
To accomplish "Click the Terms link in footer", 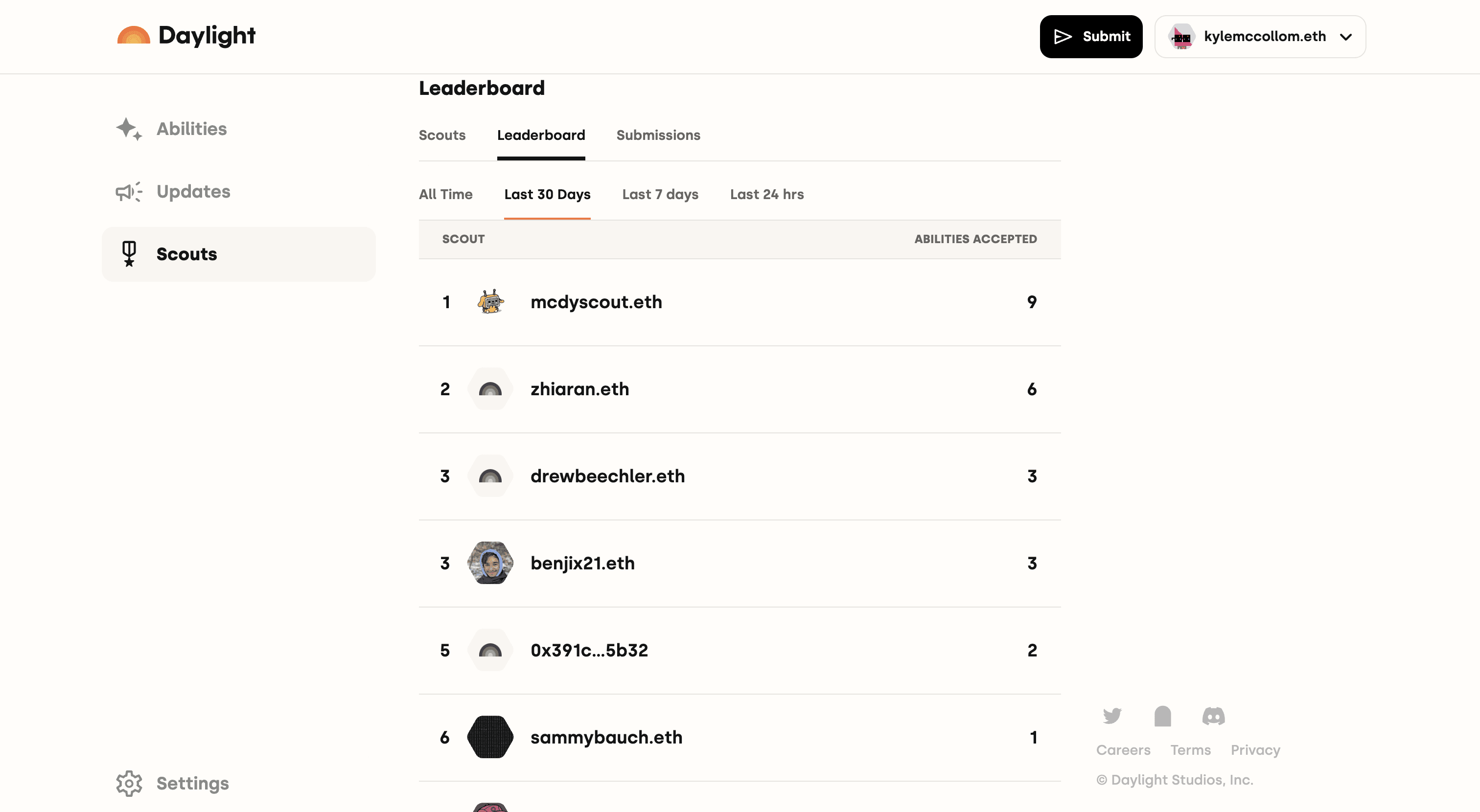I will (x=1191, y=750).
